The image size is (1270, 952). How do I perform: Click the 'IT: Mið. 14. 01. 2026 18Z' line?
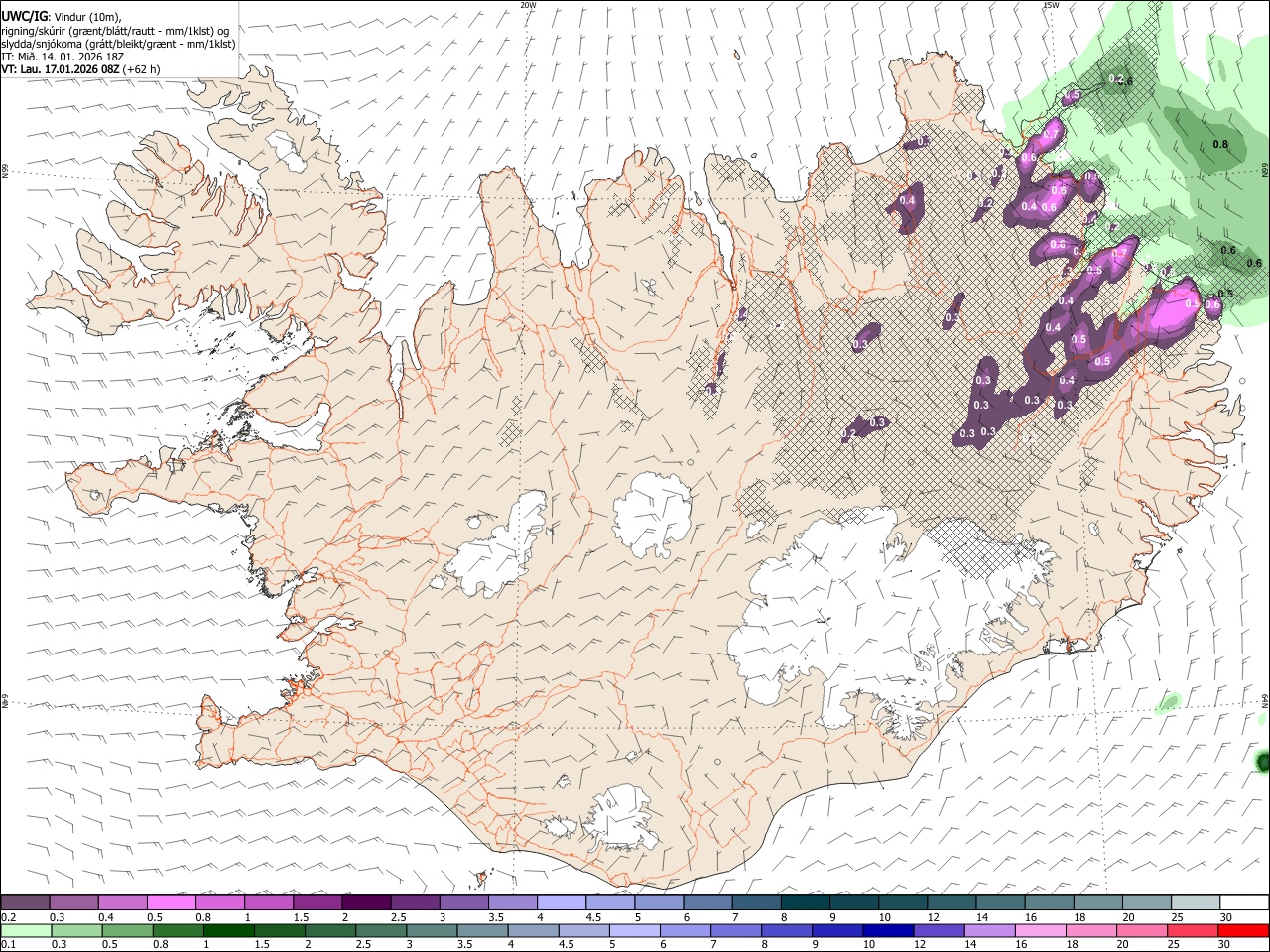[64, 57]
